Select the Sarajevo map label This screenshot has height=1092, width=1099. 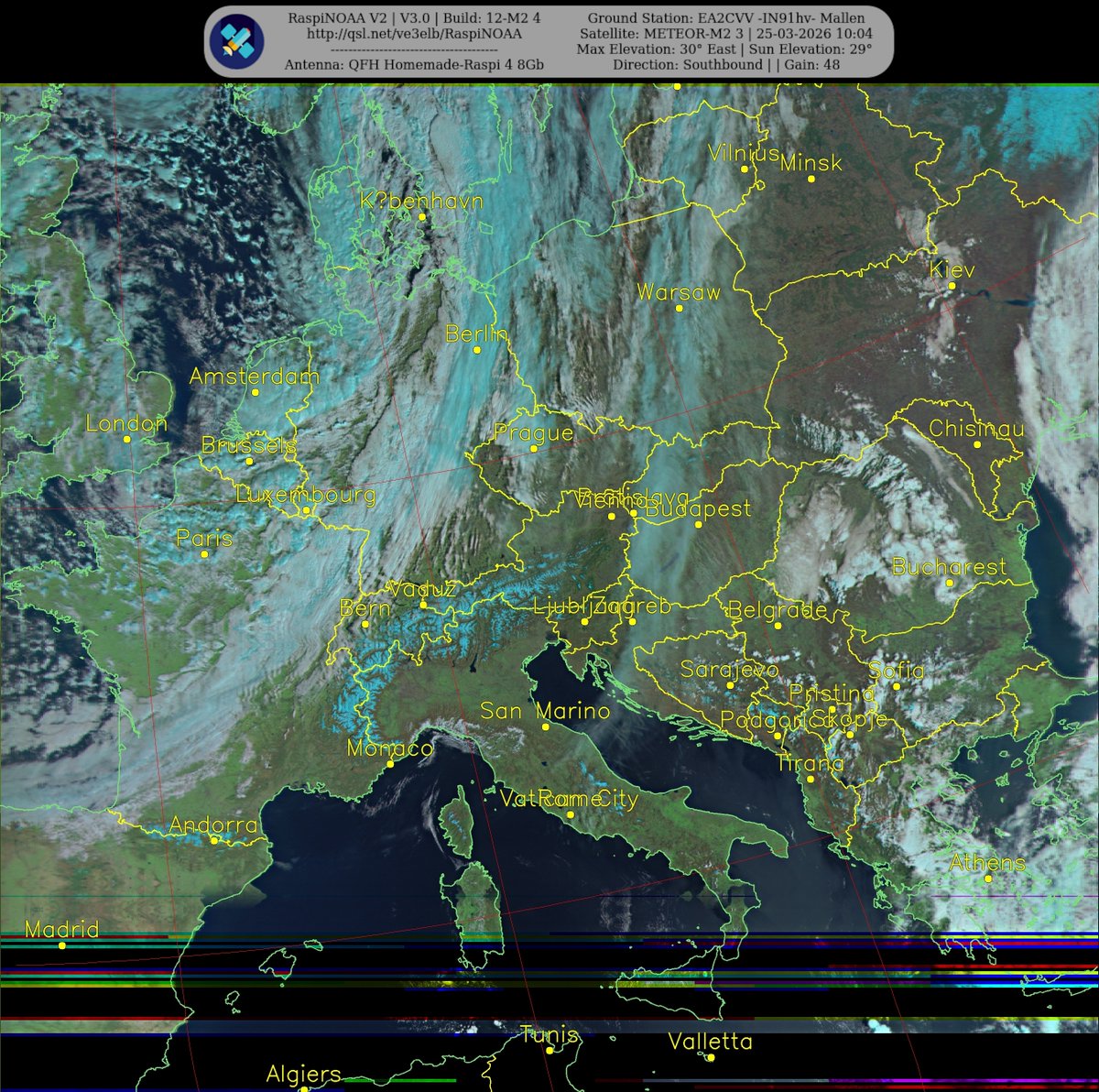point(729,671)
